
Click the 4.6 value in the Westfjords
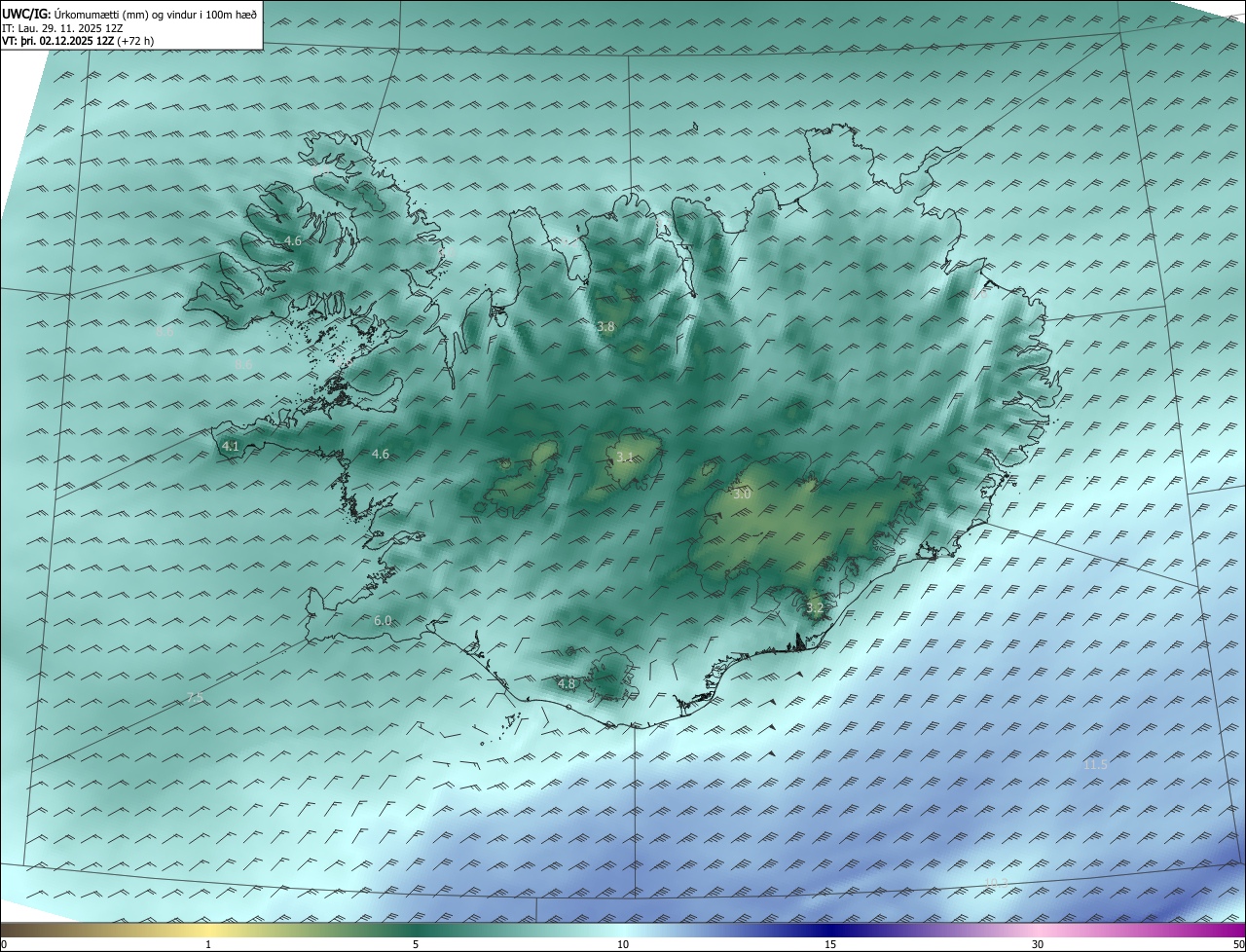click(x=293, y=240)
